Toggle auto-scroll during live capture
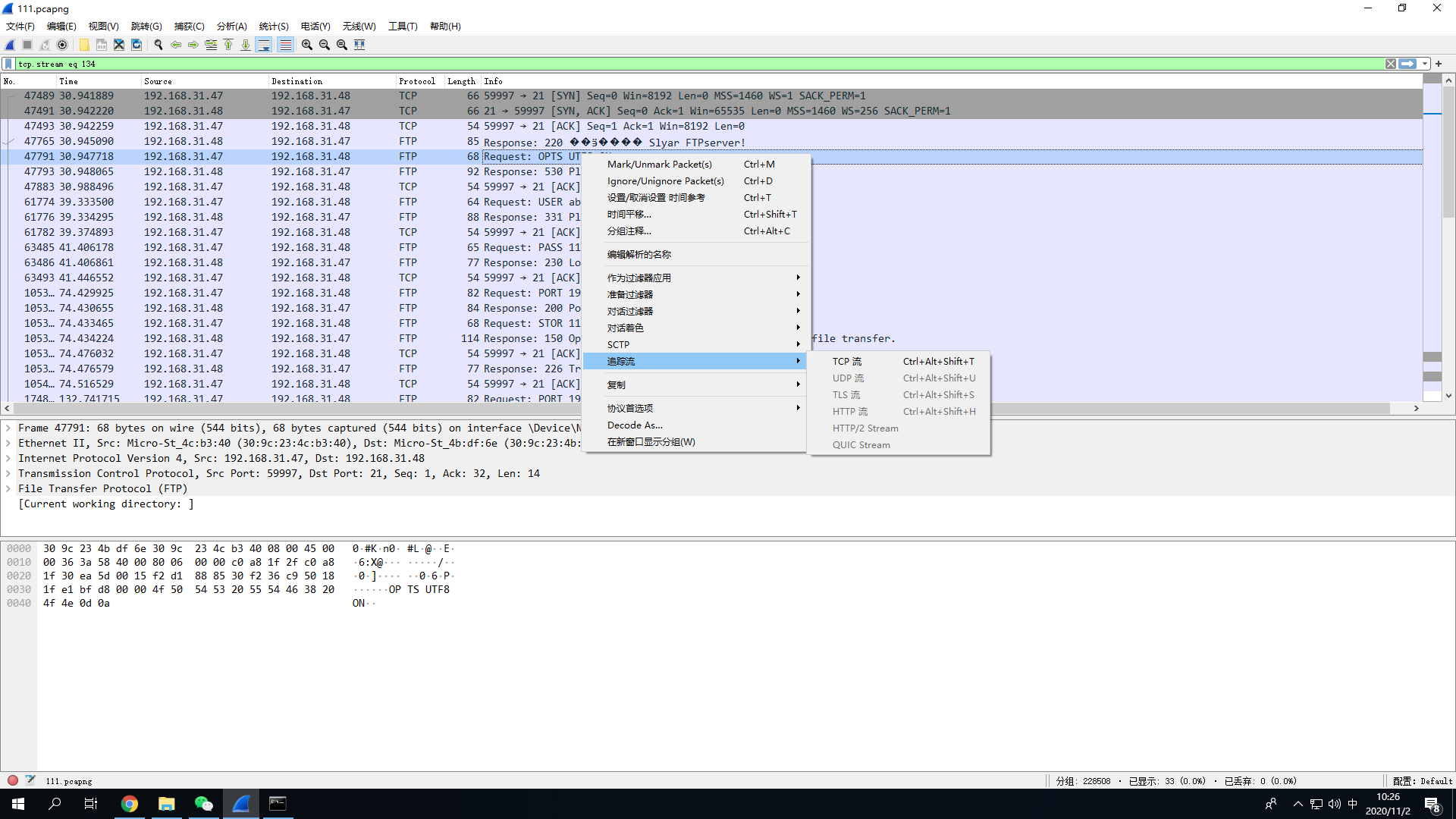This screenshot has width=1456, height=819. pyautogui.click(x=263, y=45)
